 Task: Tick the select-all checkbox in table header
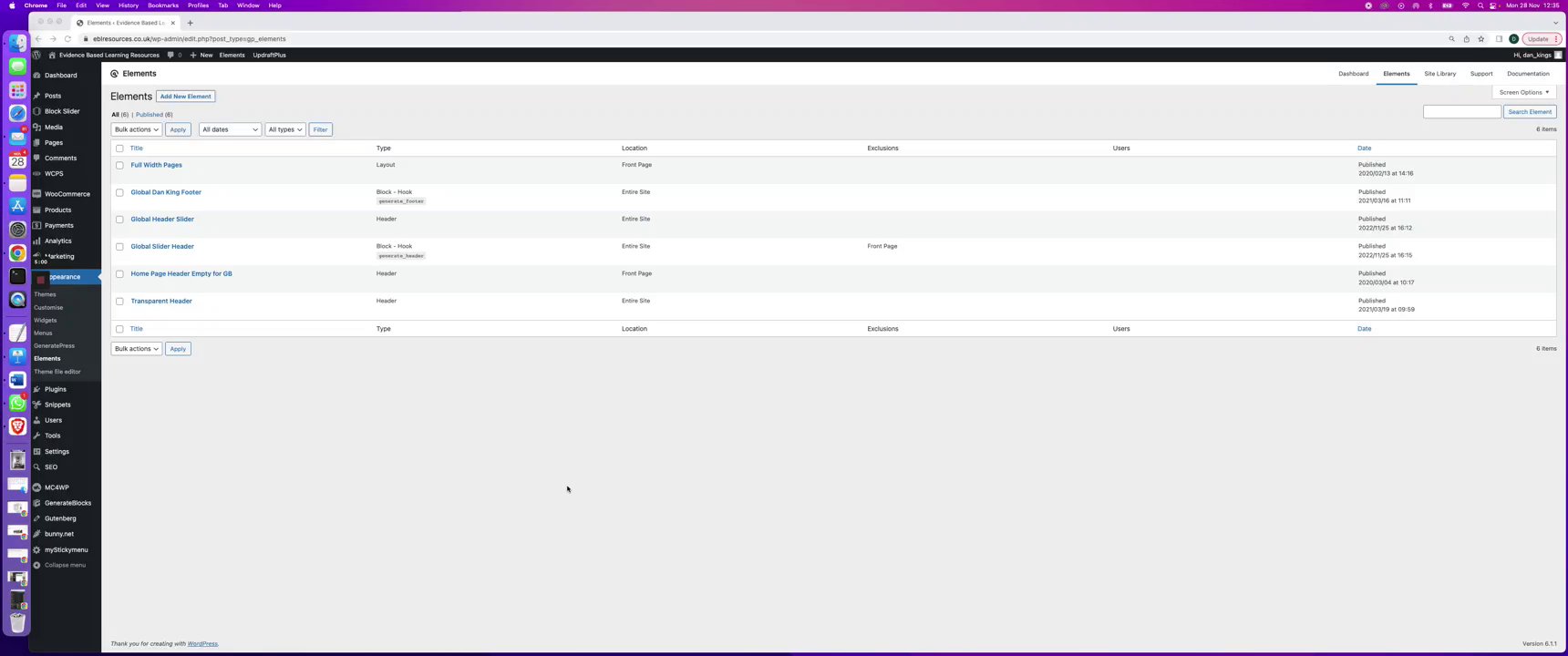[x=119, y=149]
